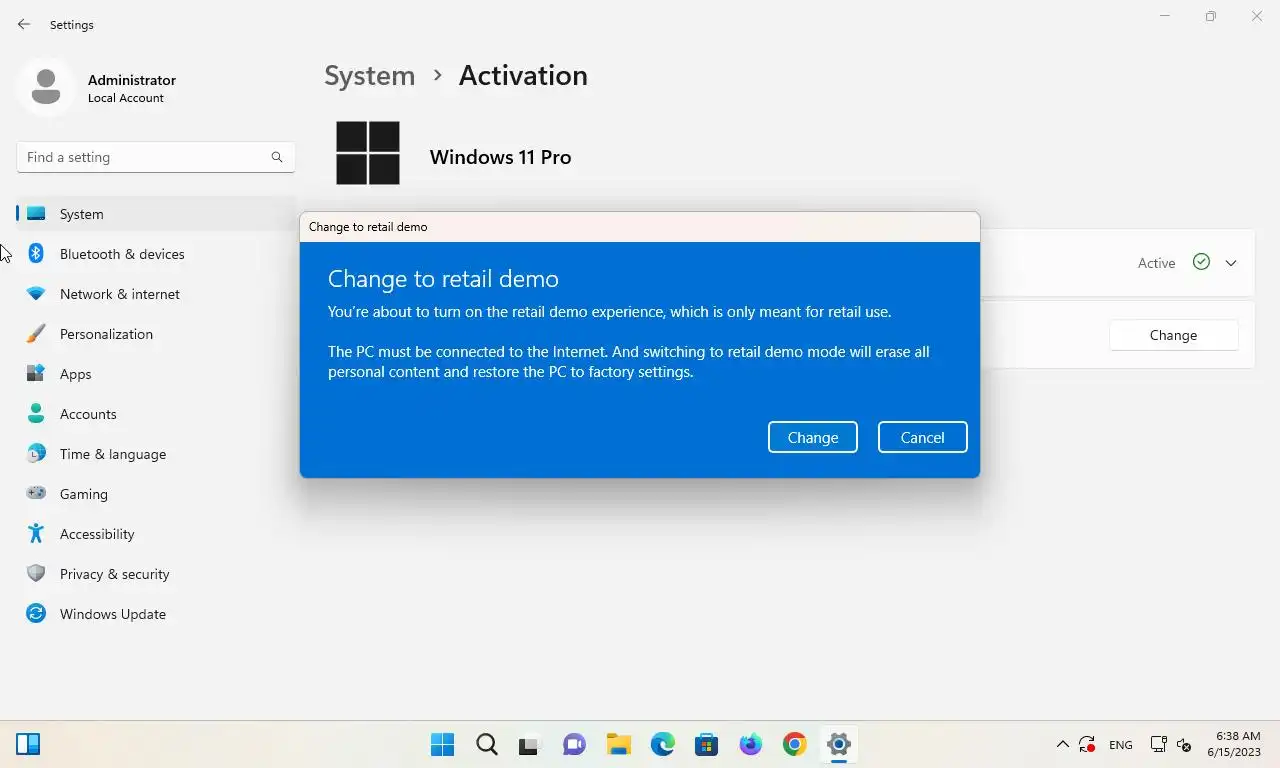This screenshot has height=768, width=1280.
Task: Open the Chat app on taskbar
Action: pyautogui.click(x=574, y=744)
